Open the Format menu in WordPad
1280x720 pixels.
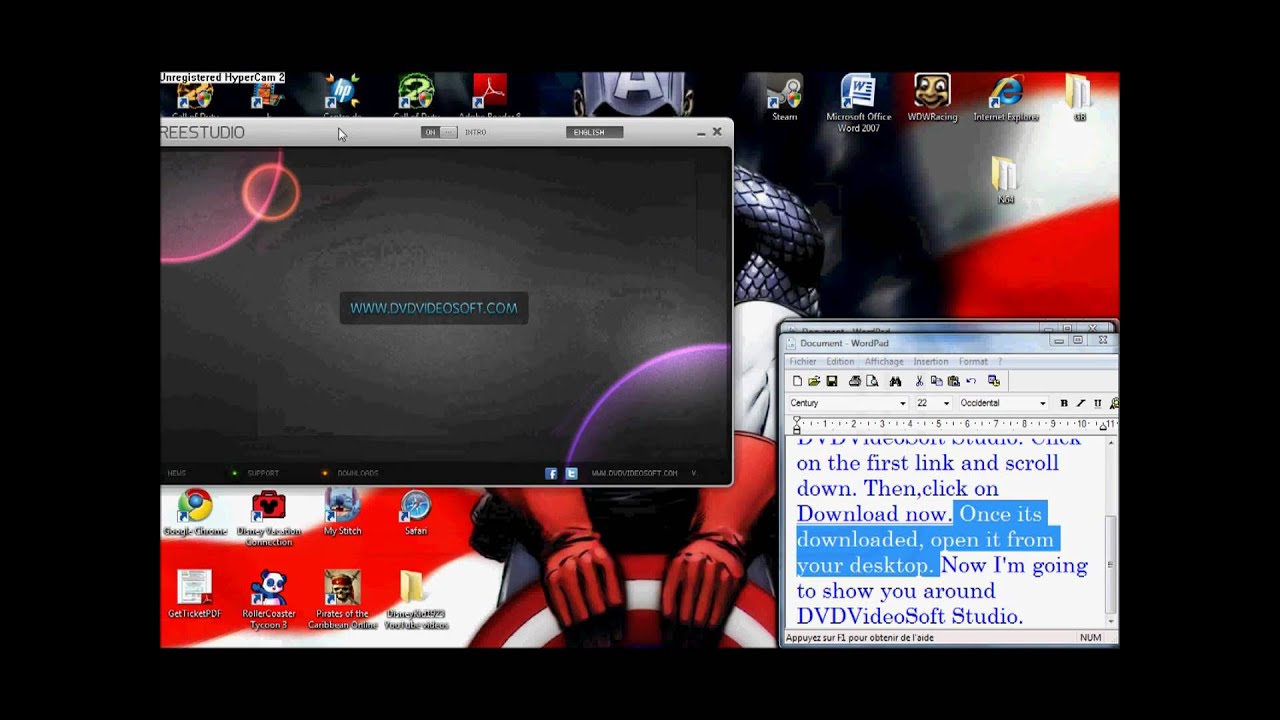click(x=973, y=361)
